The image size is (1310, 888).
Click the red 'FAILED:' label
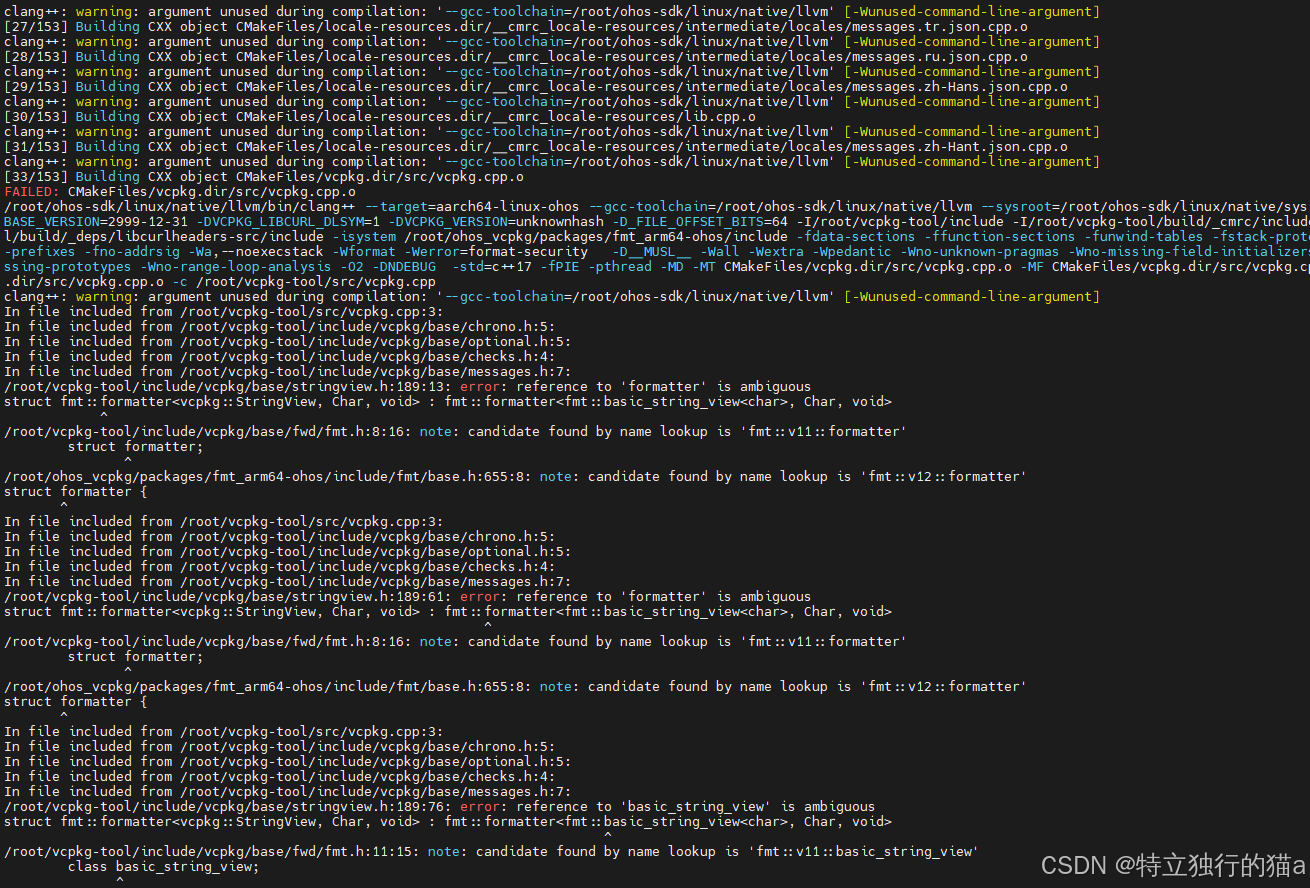click(32, 192)
